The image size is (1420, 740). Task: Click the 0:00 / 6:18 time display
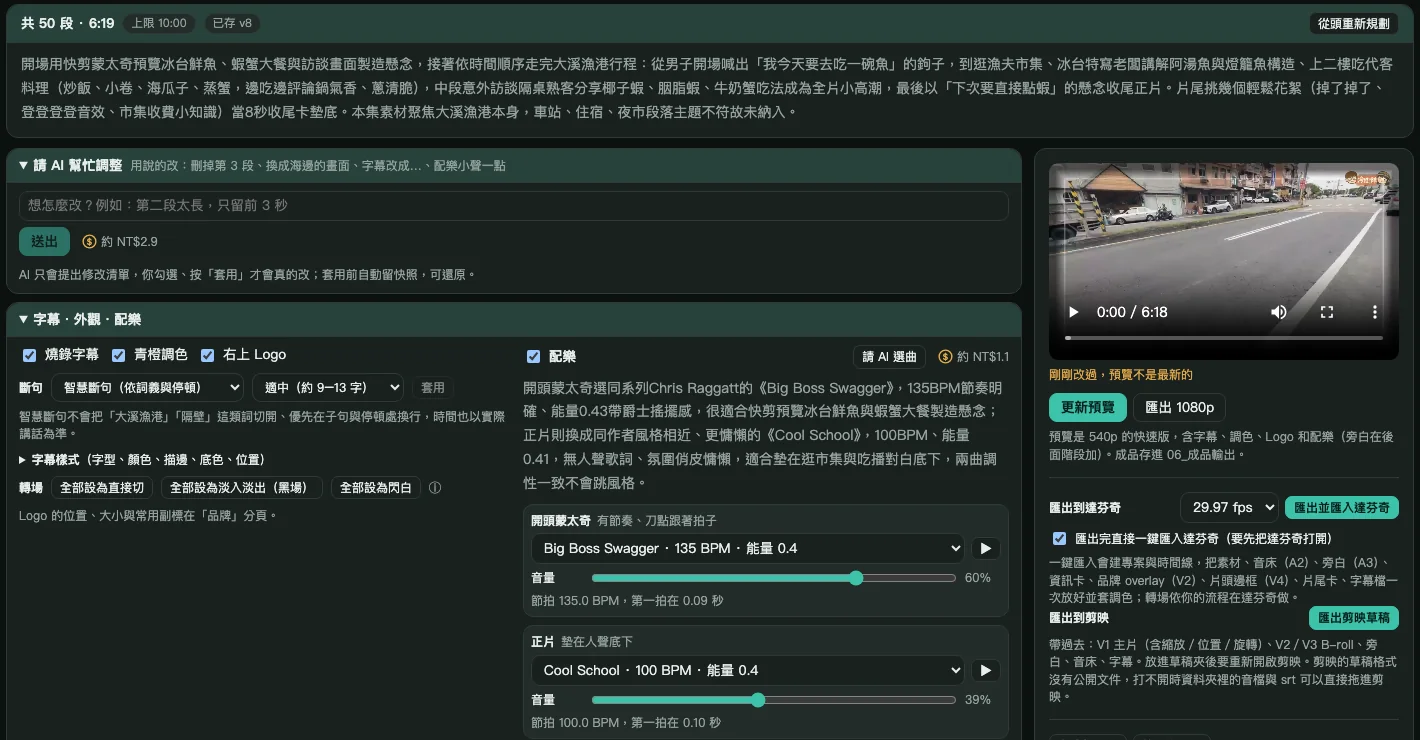1132,312
